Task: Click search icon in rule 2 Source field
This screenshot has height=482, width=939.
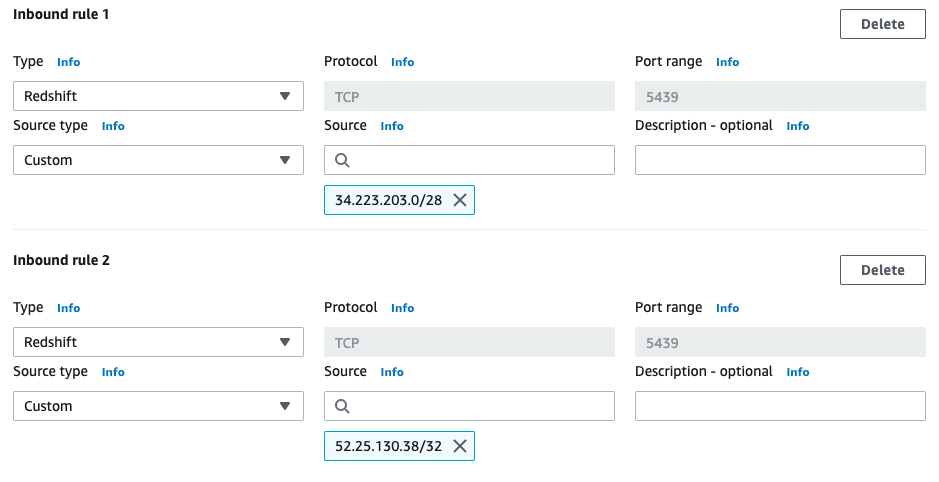Action: (342, 406)
